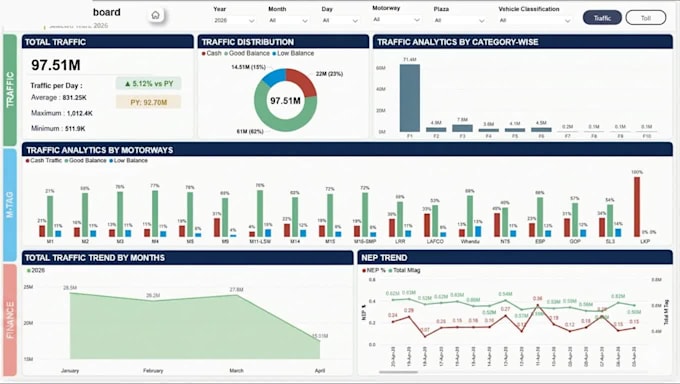Click the 5.12% vs PY indicator
The width and height of the screenshot is (680, 384).
pyautogui.click(x=148, y=83)
